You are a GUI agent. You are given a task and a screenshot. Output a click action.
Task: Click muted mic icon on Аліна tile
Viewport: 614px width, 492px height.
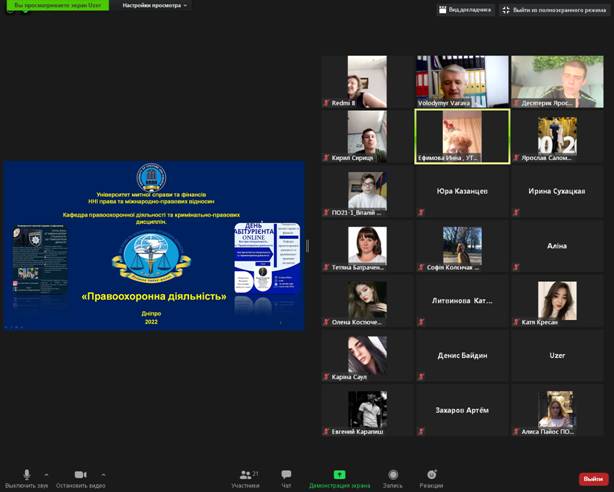click(516, 268)
